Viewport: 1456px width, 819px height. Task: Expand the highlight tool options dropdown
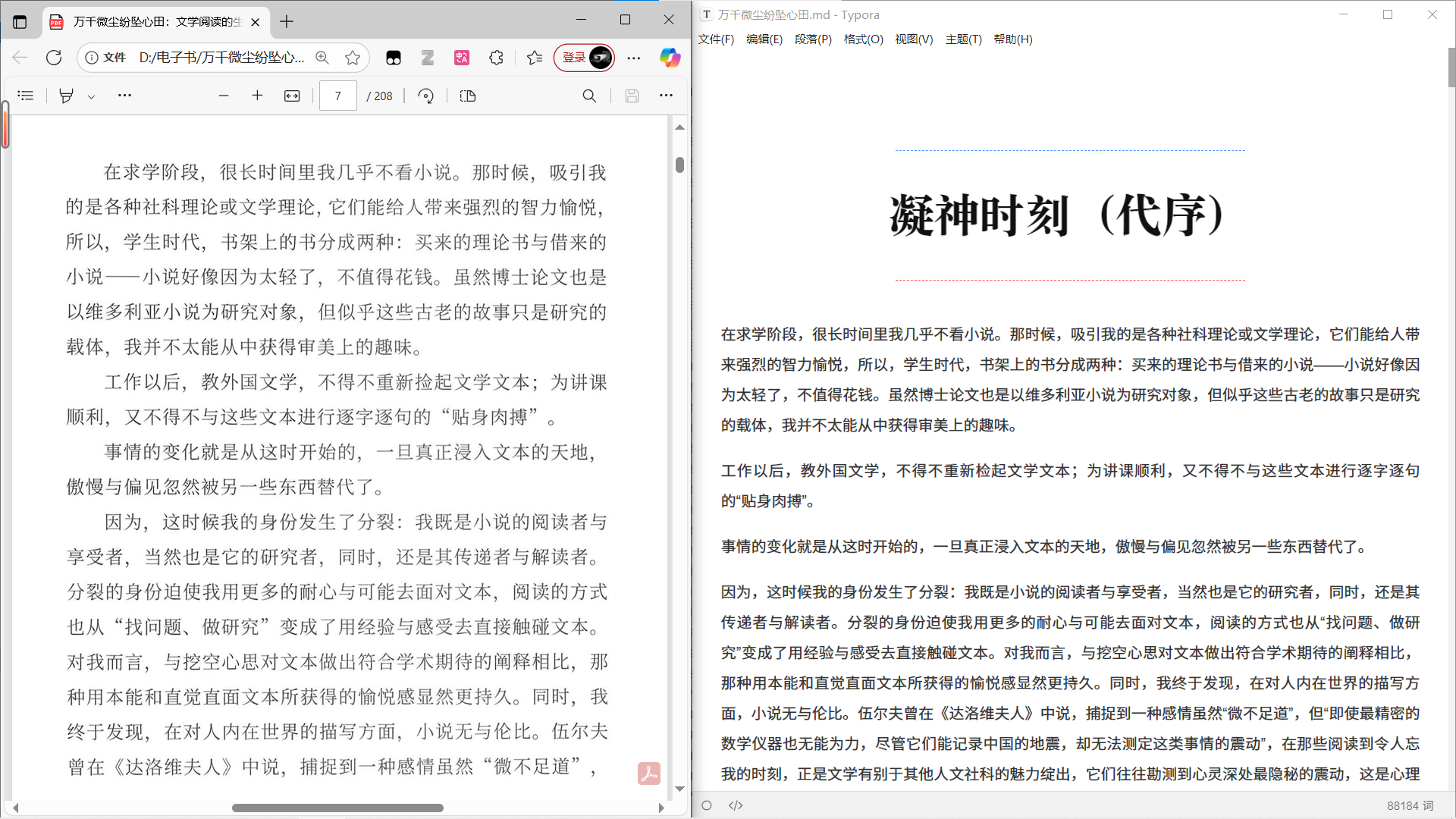(x=91, y=96)
